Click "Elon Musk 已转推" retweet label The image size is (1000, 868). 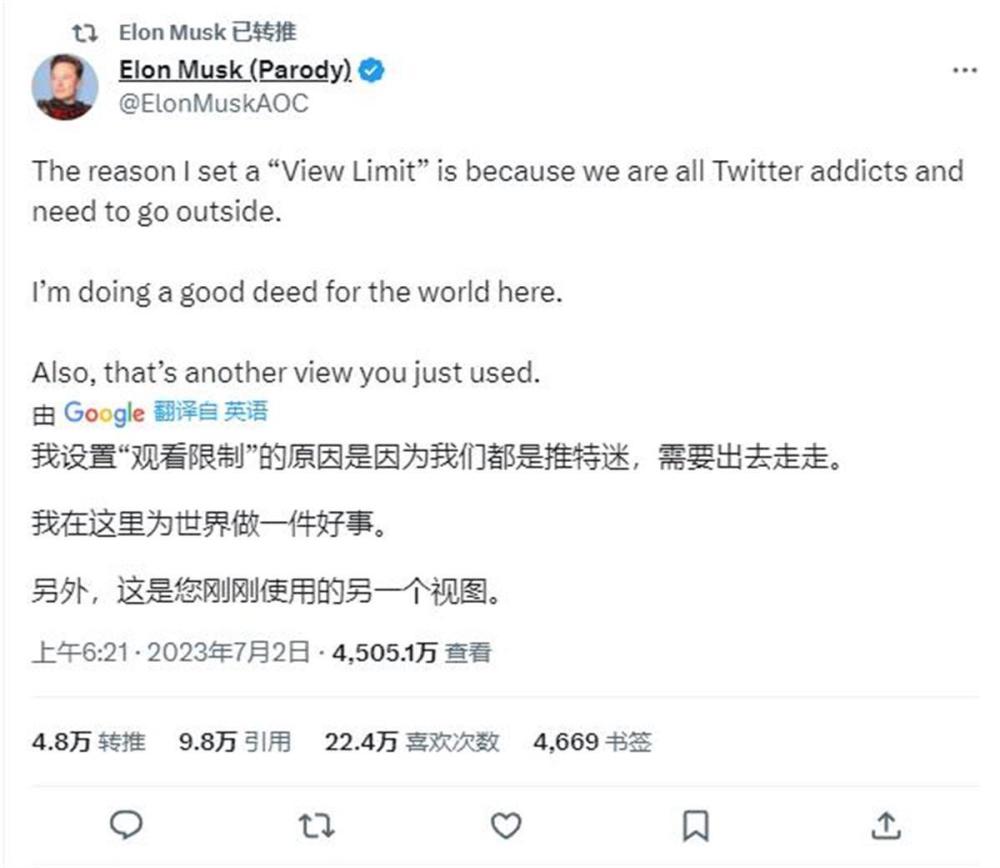[x=206, y=32]
